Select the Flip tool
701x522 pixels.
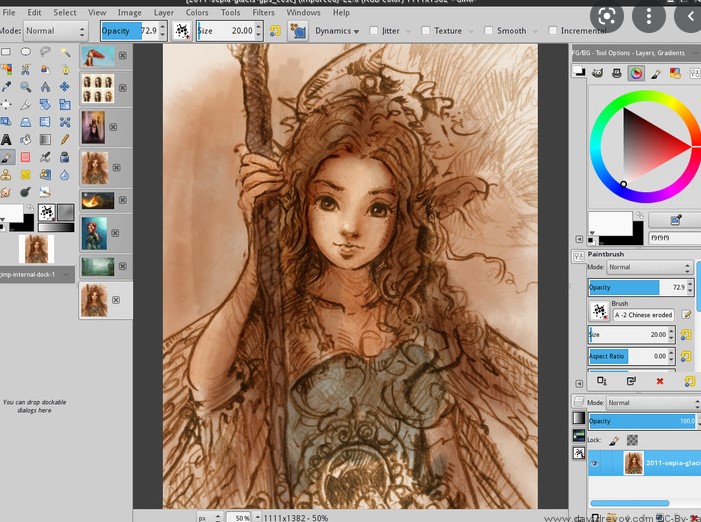tap(45, 122)
